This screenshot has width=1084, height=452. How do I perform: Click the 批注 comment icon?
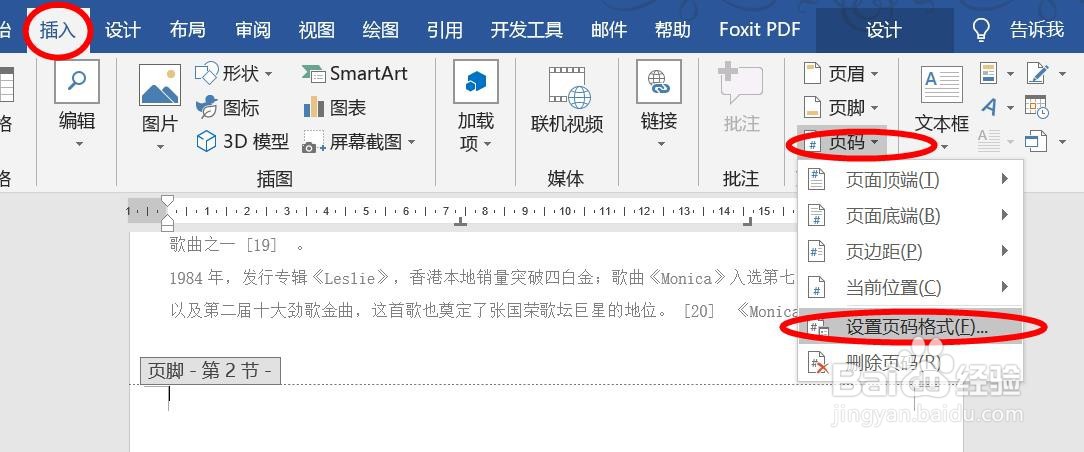click(740, 83)
